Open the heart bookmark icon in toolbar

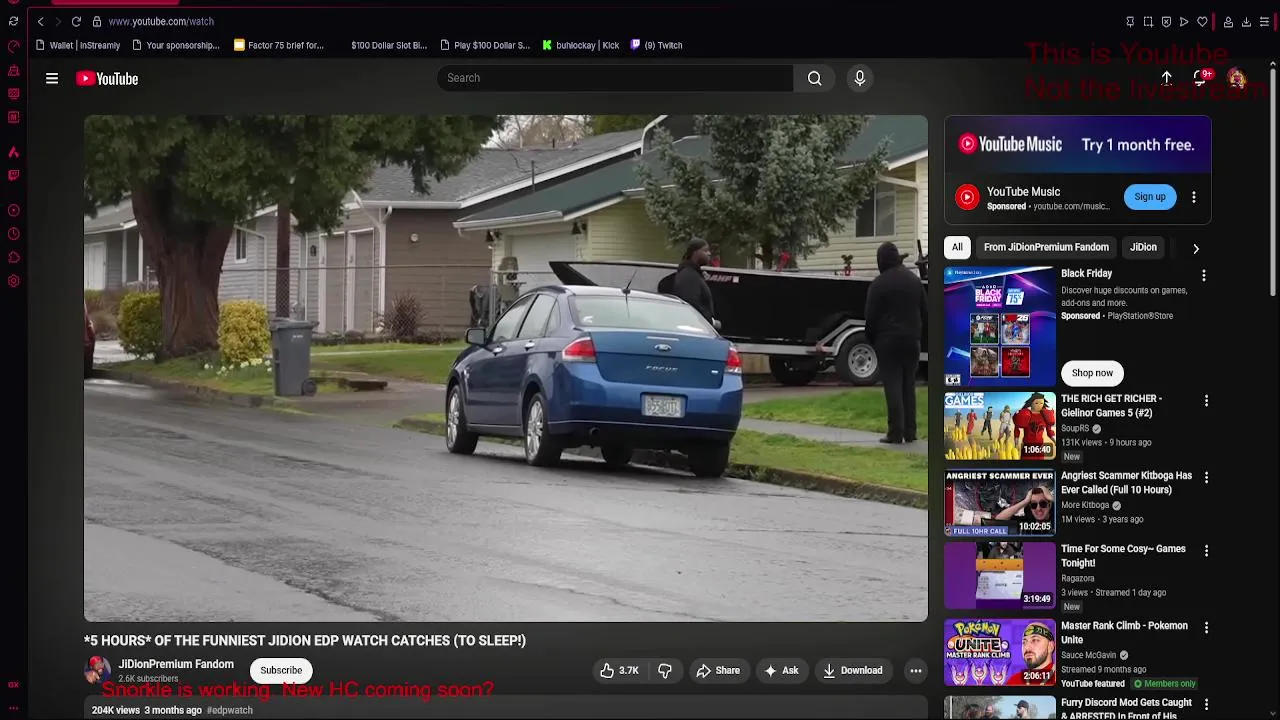click(1202, 21)
